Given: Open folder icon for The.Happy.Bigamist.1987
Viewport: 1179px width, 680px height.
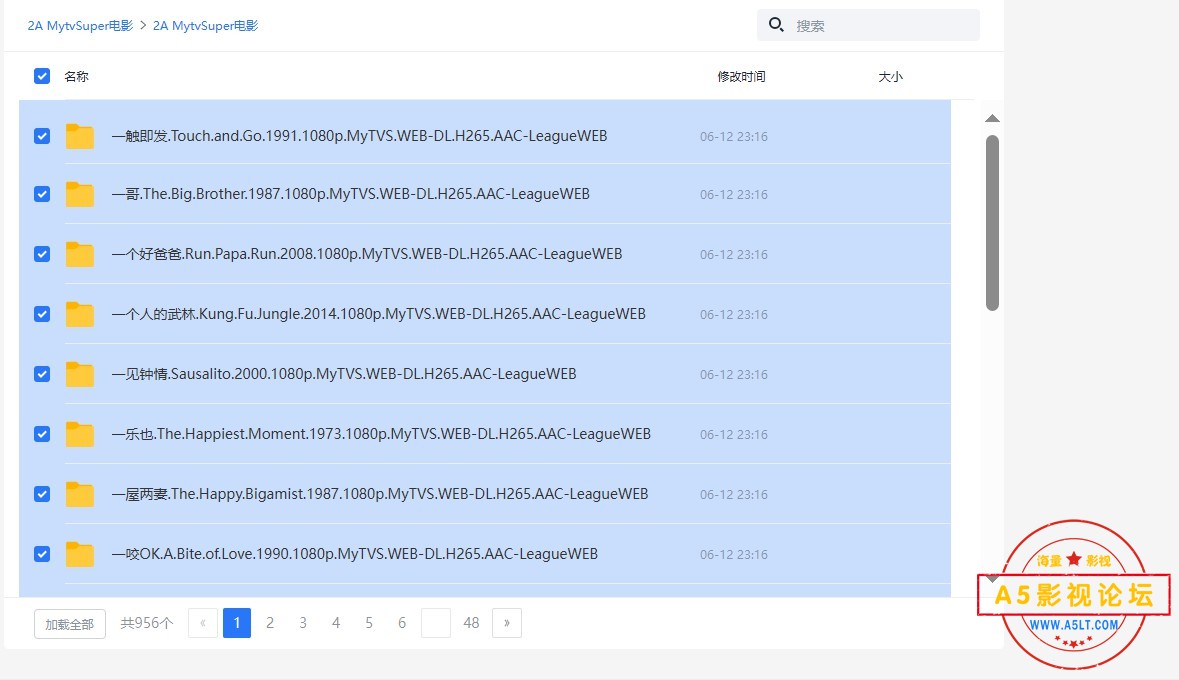Looking at the screenshot, I should click(x=80, y=494).
